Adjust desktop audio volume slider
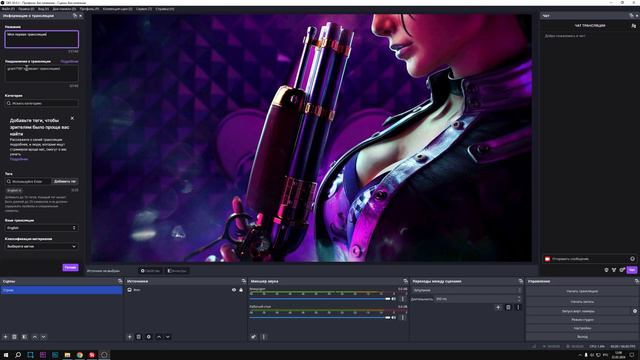 (x=319, y=317)
